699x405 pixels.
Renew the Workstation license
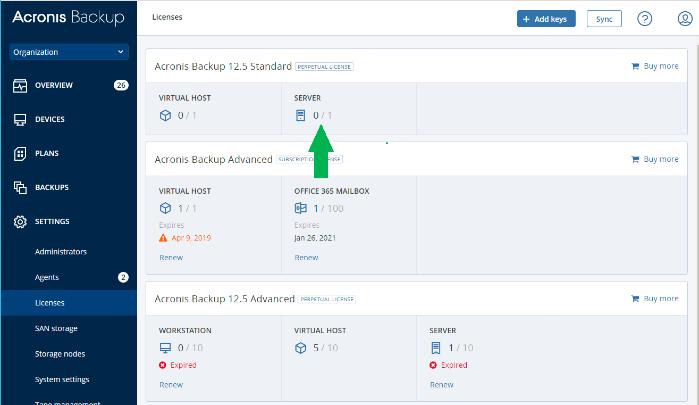[171, 385]
